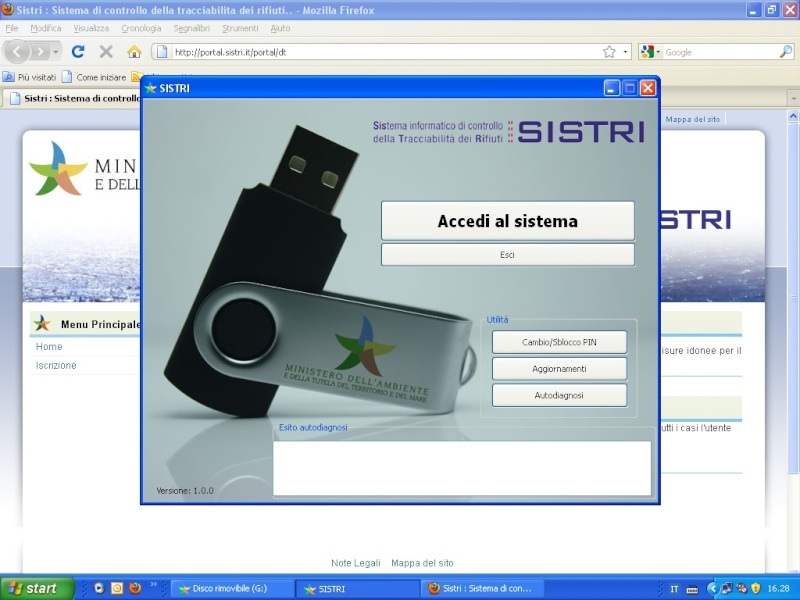
Task: Open Firefox from quick launch icon
Action: [135, 588]
